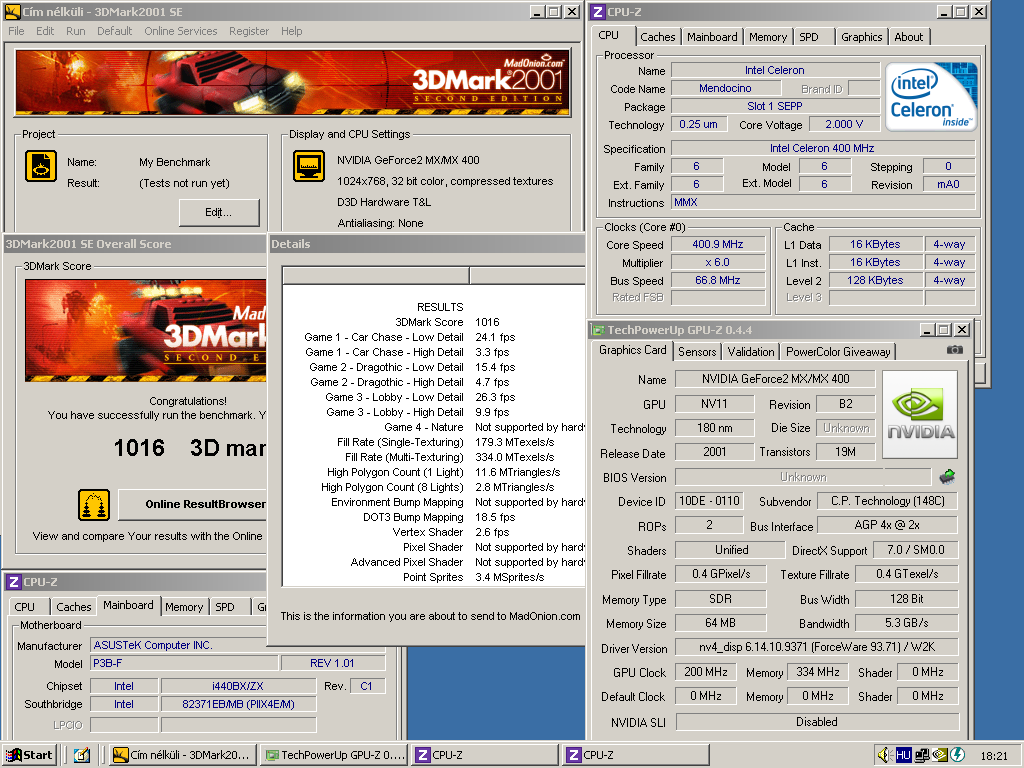The image size is (1024, 768).
Task: Switch to Mainboard tab in top CPU-Z window
Action: point(712,37)
